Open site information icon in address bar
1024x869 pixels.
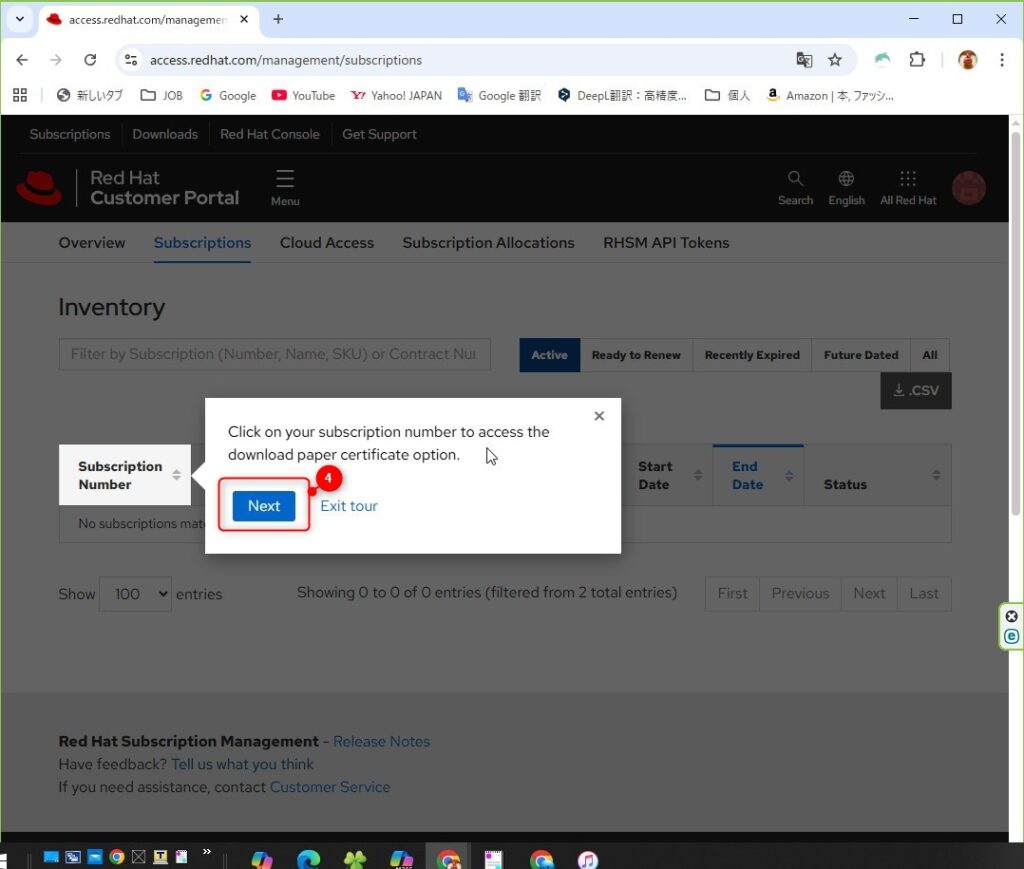tap(131, 60)
